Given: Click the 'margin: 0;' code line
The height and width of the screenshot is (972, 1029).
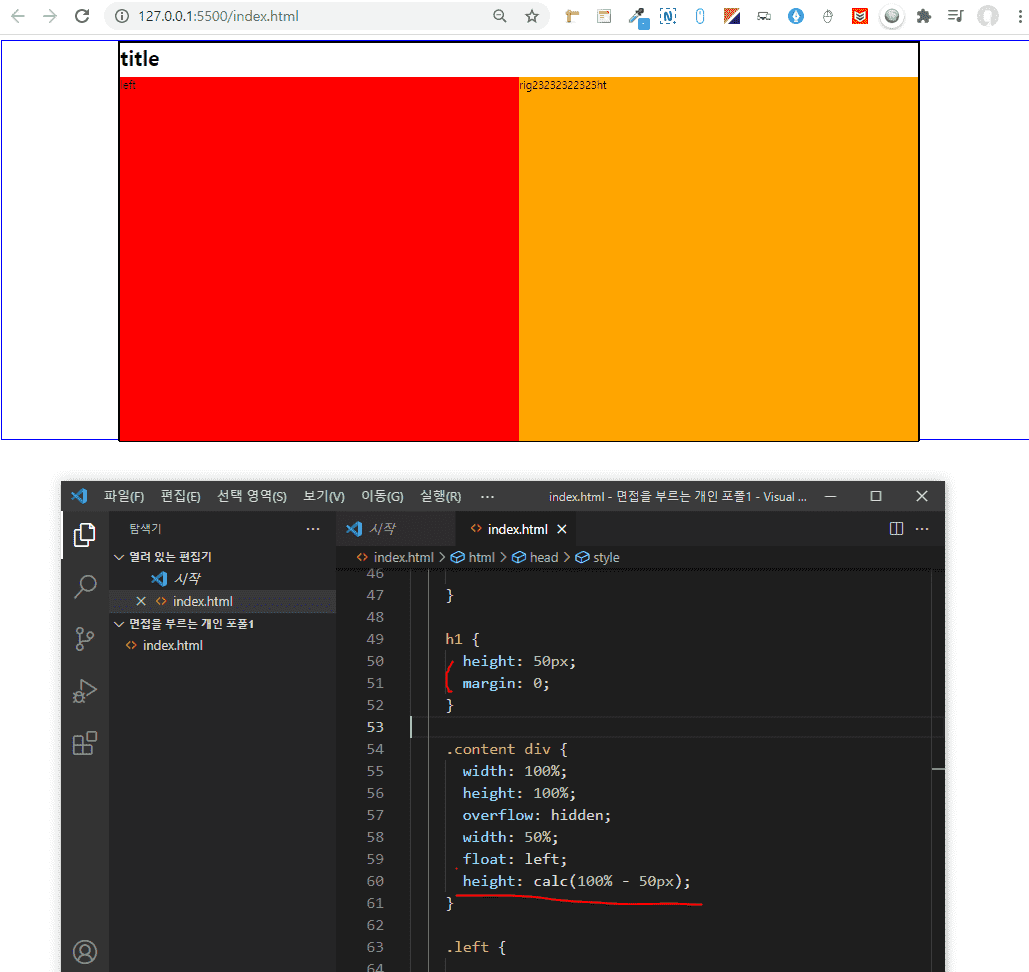Looking at the screenshot, I should 505,683.
